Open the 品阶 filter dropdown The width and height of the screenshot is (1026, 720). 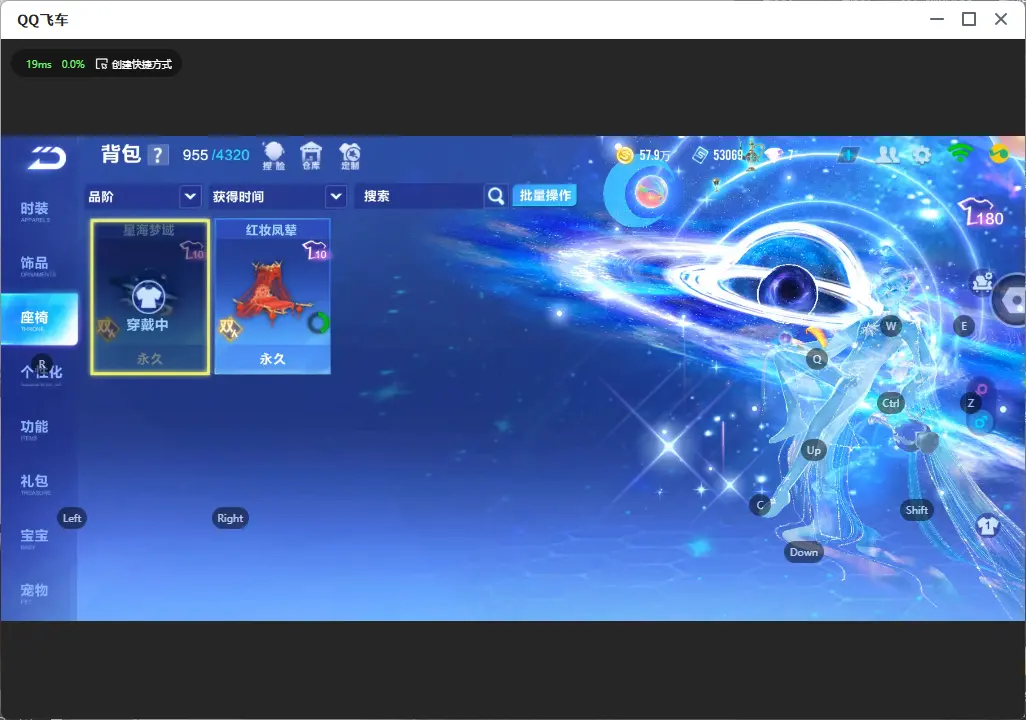pyautogui.click(x=143, y=196)
